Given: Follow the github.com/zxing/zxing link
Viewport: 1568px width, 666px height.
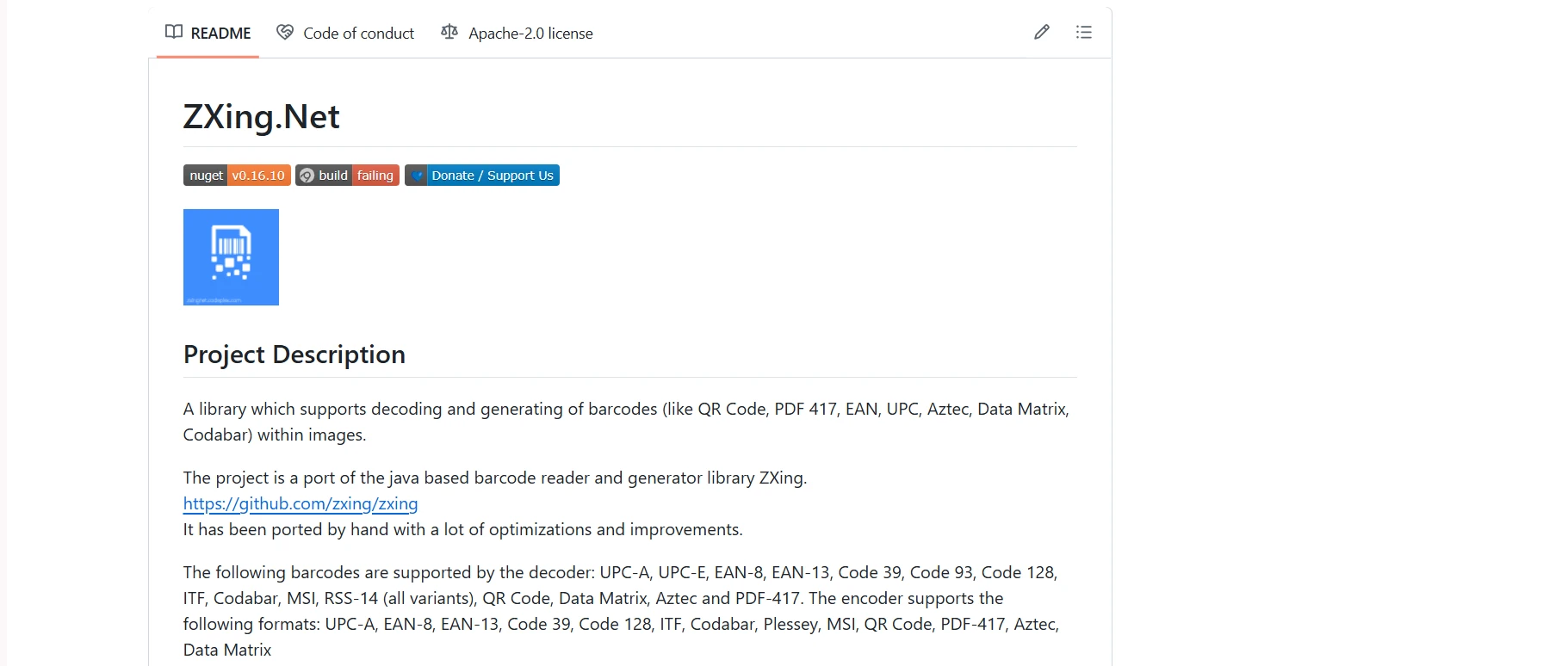Looking at the screenshot, I should point(300,503).
